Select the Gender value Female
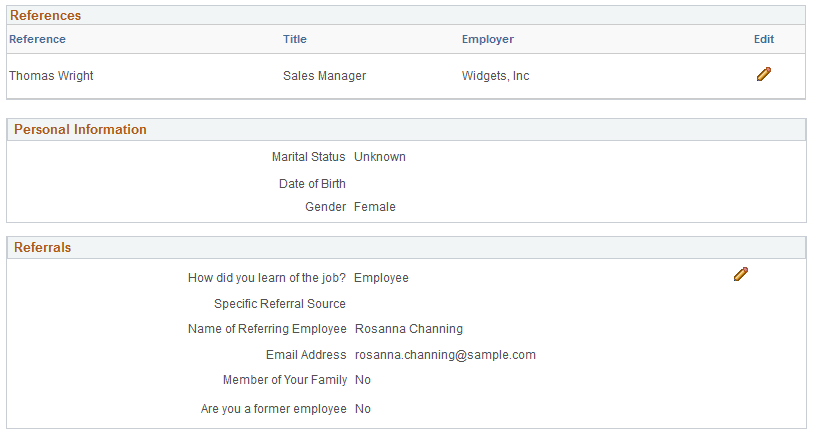The width and height of the screenshot is (813, 435). tap(375, 207)
